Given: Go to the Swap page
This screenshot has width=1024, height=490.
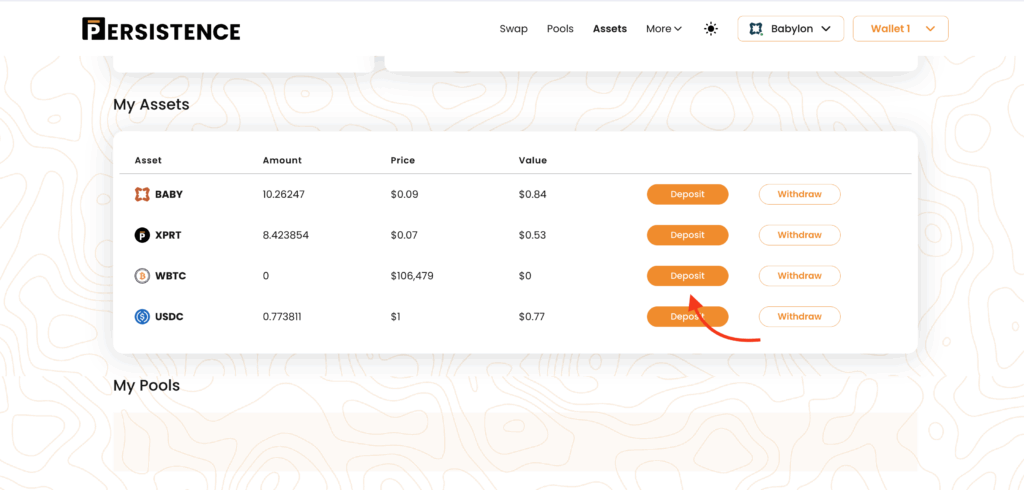Looking at the screenshot, I should (x=513, y=29).
